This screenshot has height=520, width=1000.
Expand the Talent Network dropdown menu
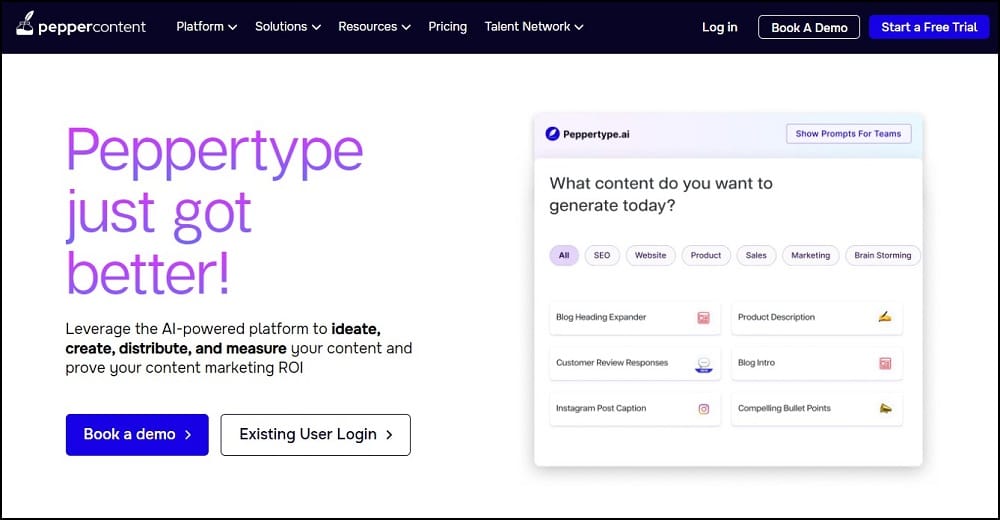tap(534, 27)
